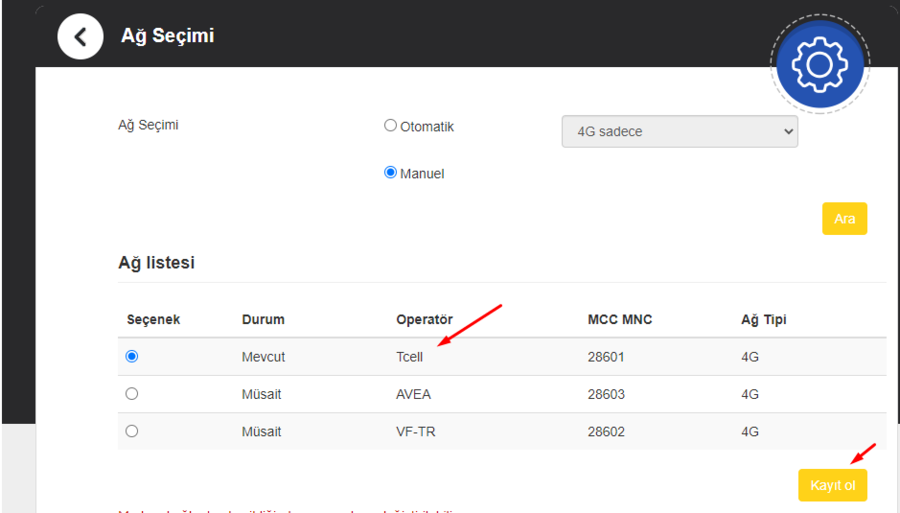
Task: Click the 28601 MCC MNC cell
Action: point(606,356)
